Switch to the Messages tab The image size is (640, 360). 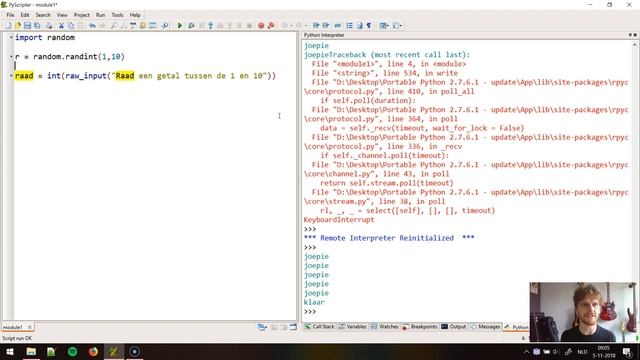tap(485, 327)
